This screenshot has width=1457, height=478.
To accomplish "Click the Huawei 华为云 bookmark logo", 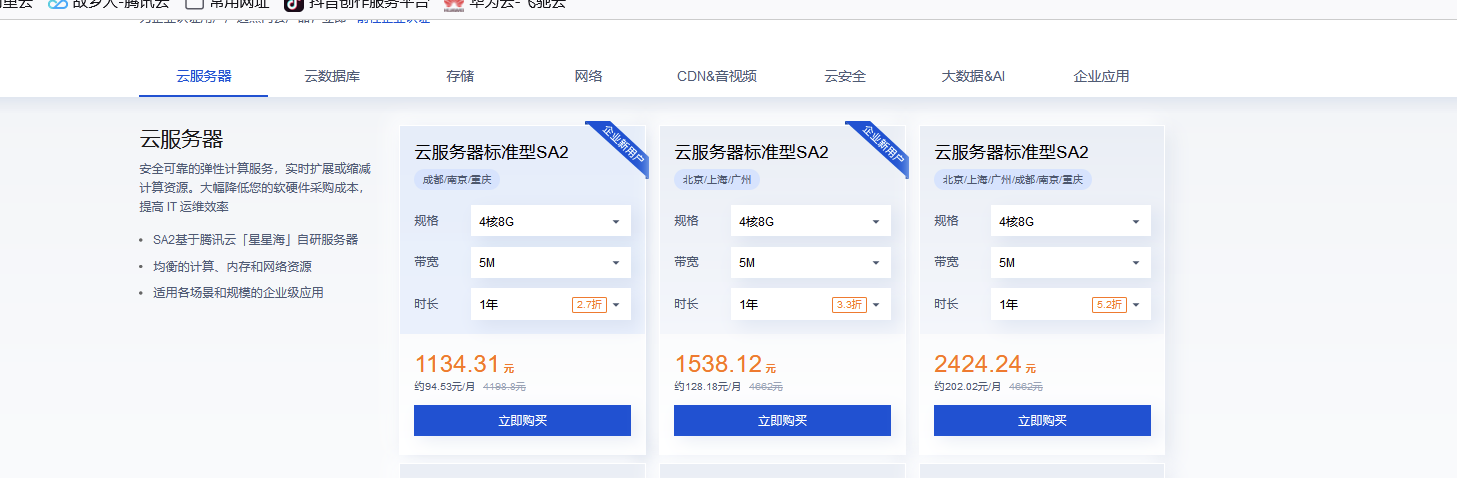I will point(454,4).
